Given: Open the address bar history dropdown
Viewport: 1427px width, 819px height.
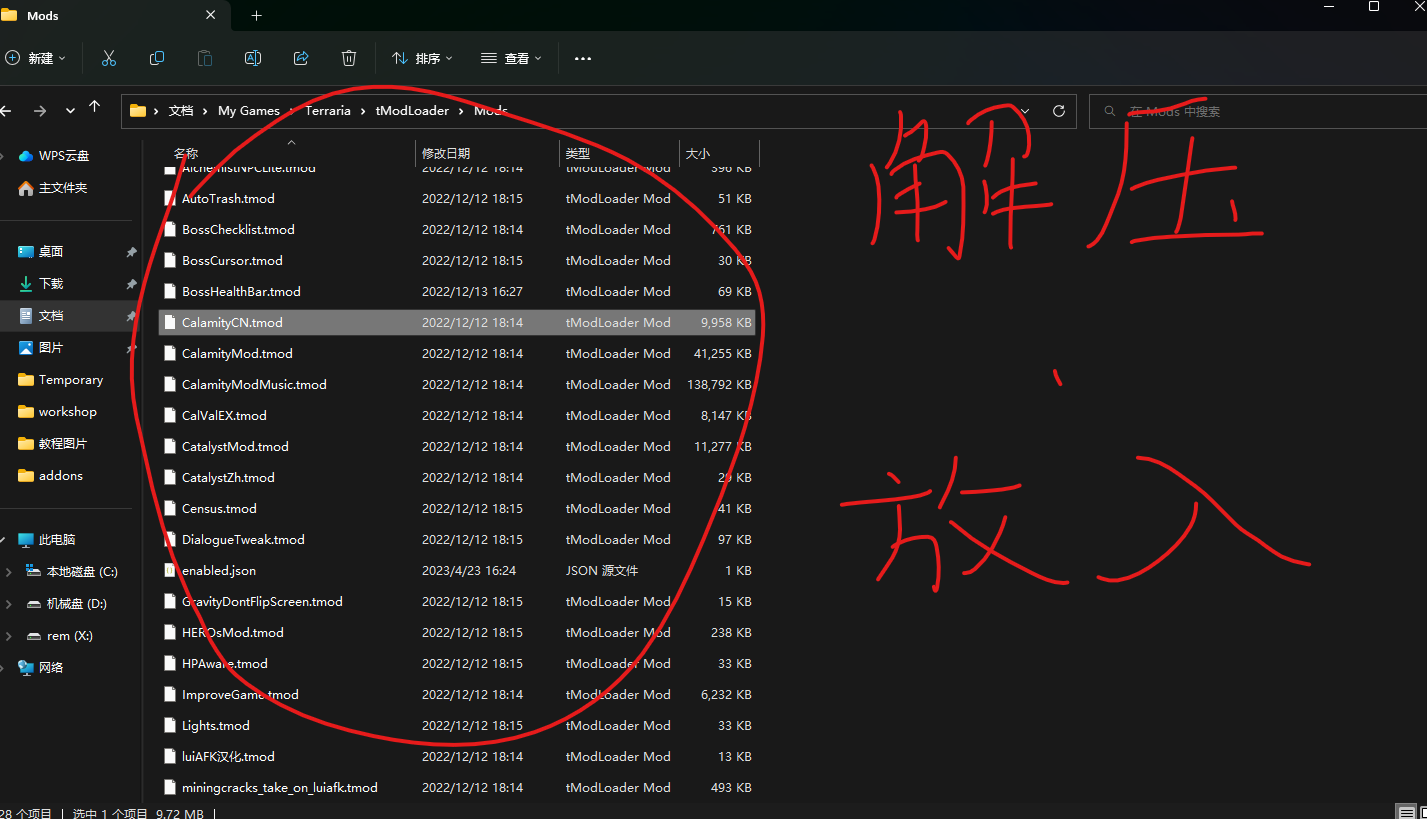Looking at the screenshot, I should click(x=1025, y=111).
